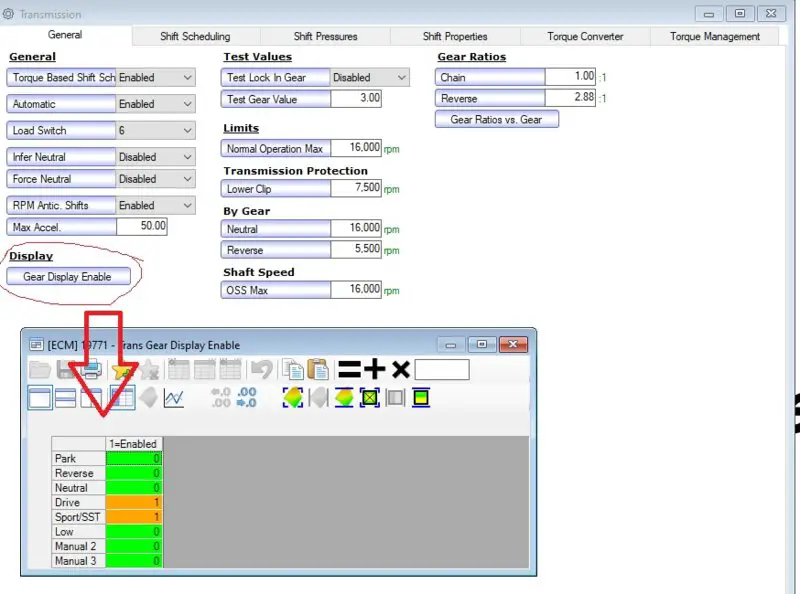Expand the Test Lock In Gear dropdown
This screenshot has width=800, height=594.
pos(369,78)
